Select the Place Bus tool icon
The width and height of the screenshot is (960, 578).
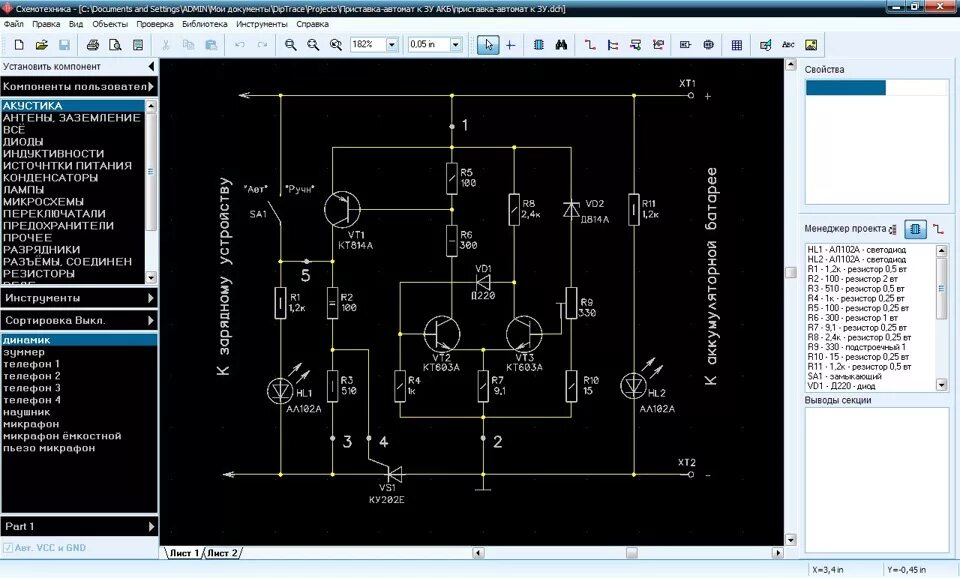click(612, 45)
